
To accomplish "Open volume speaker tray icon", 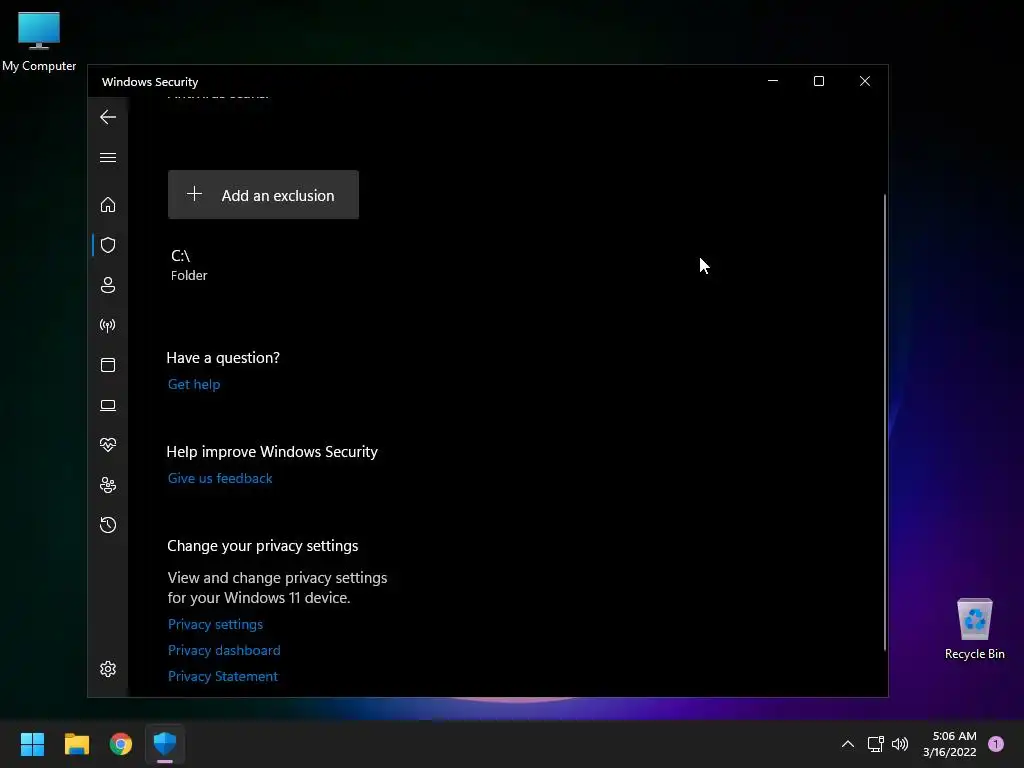I will (x=900, y=744).
